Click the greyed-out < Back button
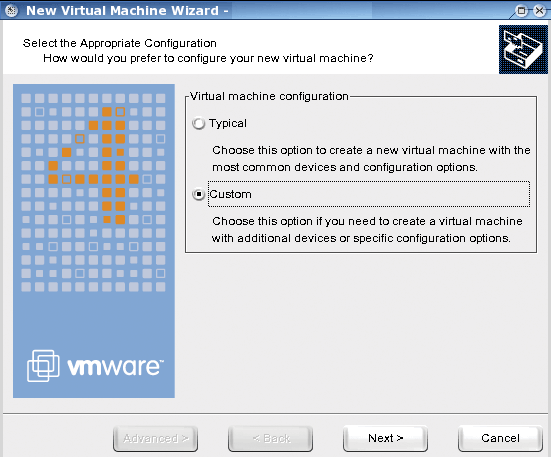Screen dimensions: 551x457 click(x=270, y=438)
